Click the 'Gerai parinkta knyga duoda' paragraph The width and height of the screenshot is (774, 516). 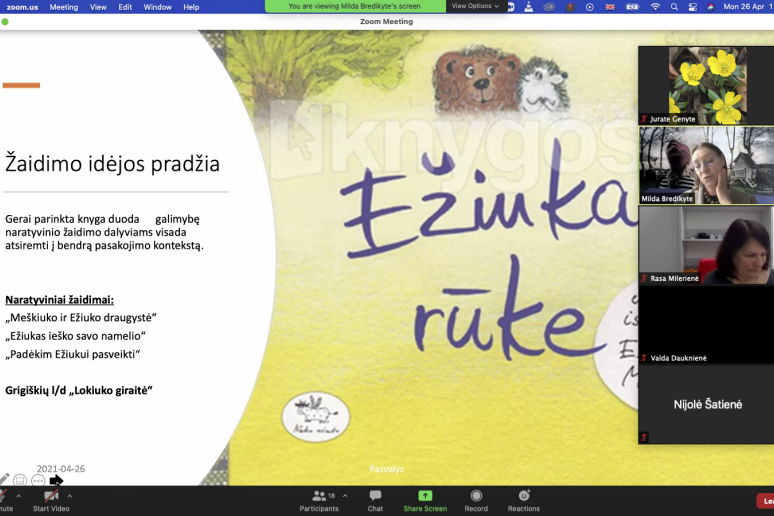[x=104, y=232]
